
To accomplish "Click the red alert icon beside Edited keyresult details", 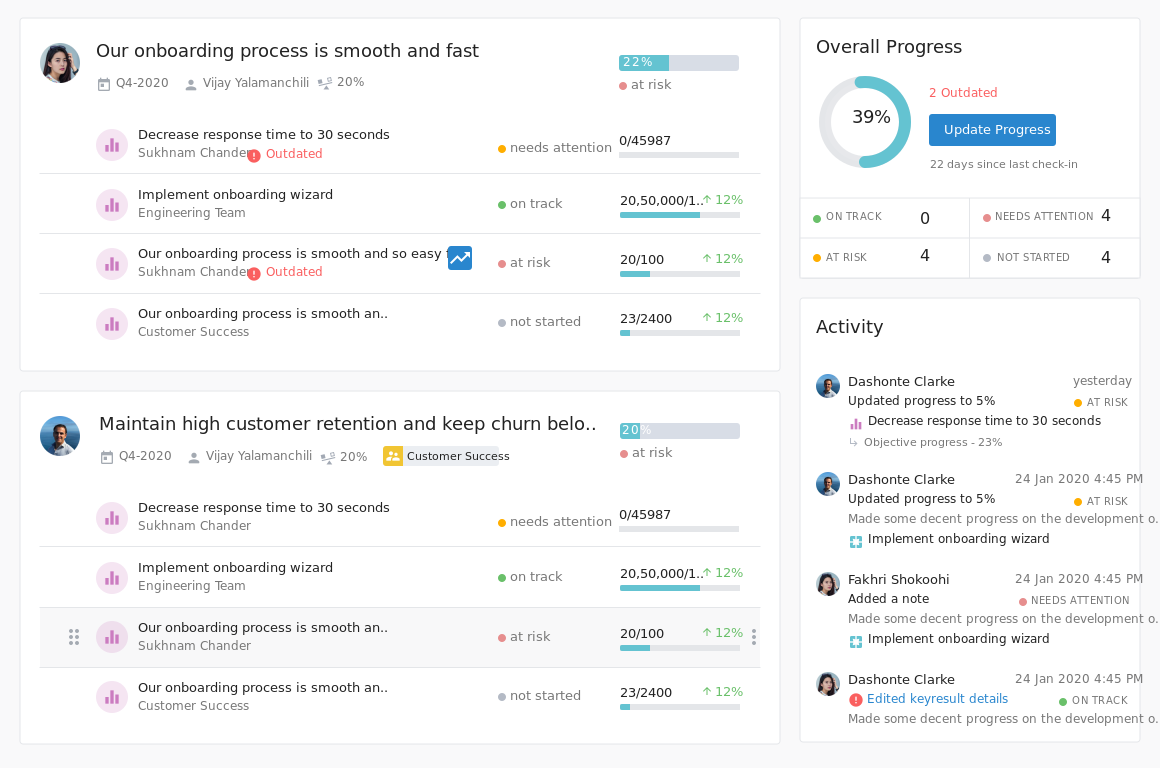I will pos(856,700).
